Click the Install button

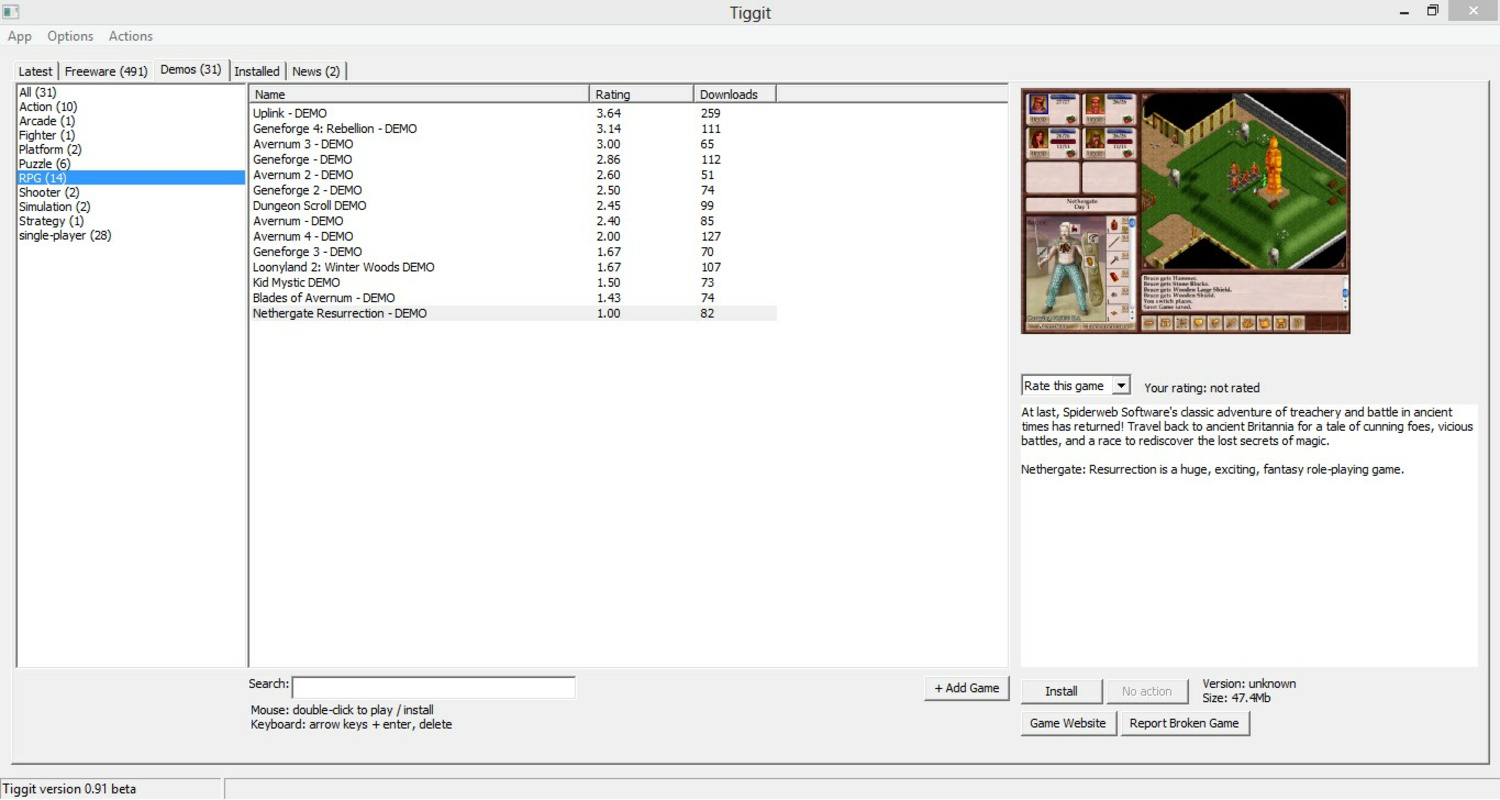pyautogui.click(x=1061, y=691)
